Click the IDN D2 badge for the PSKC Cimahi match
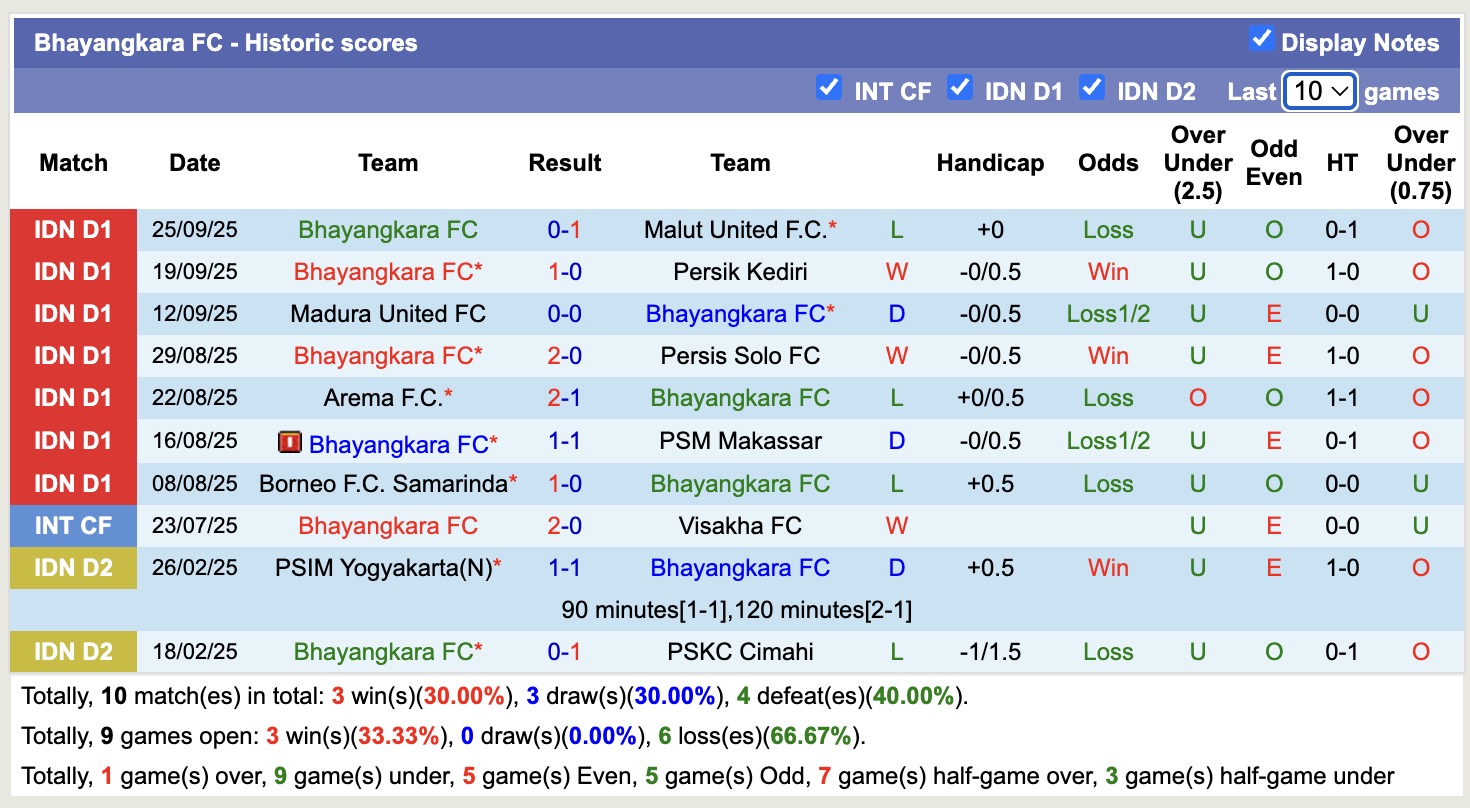 [x=73, y=652]
